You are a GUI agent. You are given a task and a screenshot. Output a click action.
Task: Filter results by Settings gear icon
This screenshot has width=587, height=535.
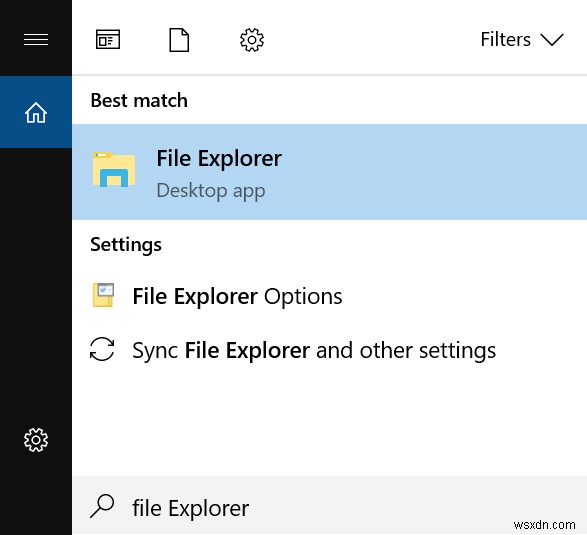pos(252,40)
